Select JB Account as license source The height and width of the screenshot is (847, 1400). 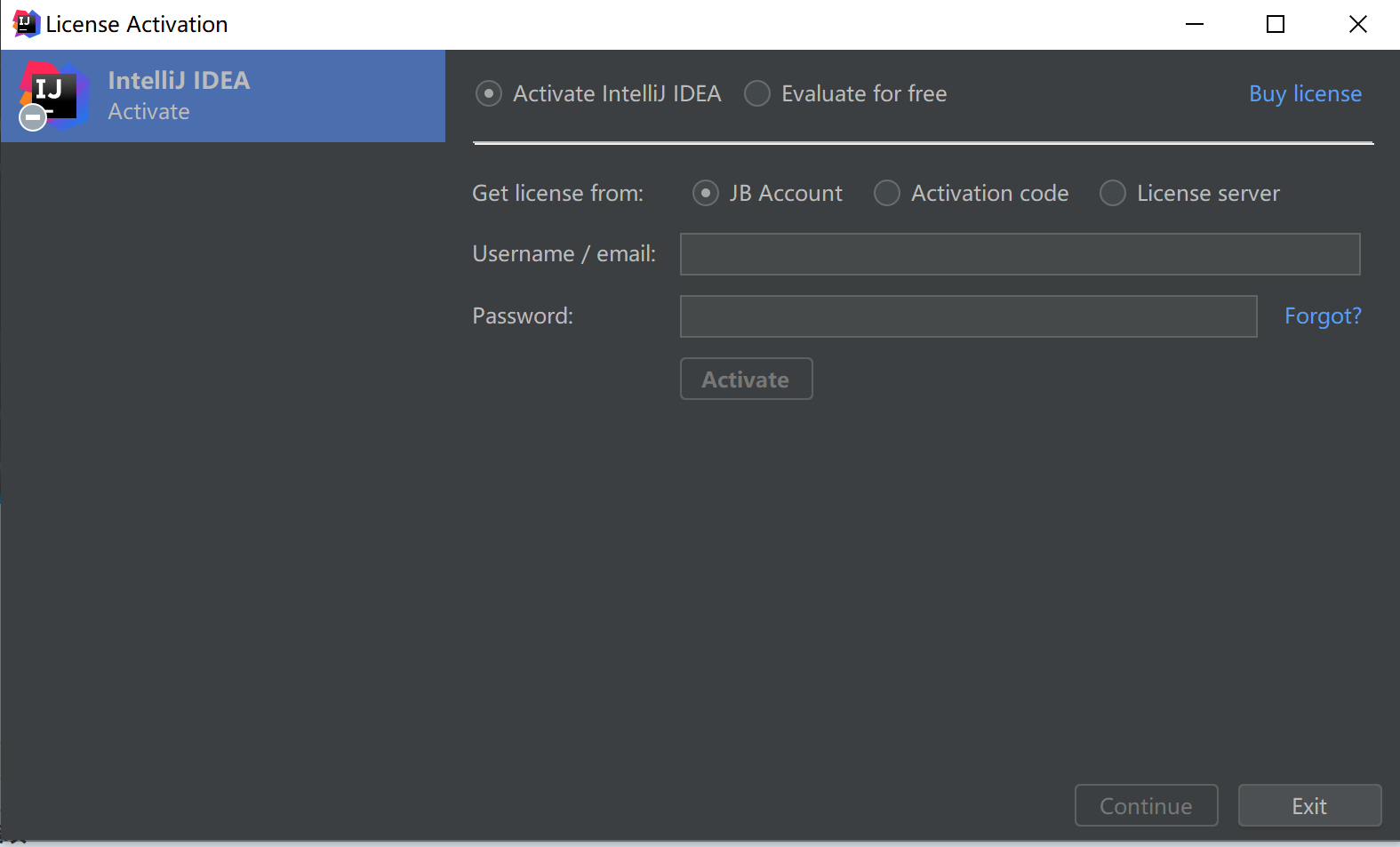pyautogui.click(x=706, y=193)
